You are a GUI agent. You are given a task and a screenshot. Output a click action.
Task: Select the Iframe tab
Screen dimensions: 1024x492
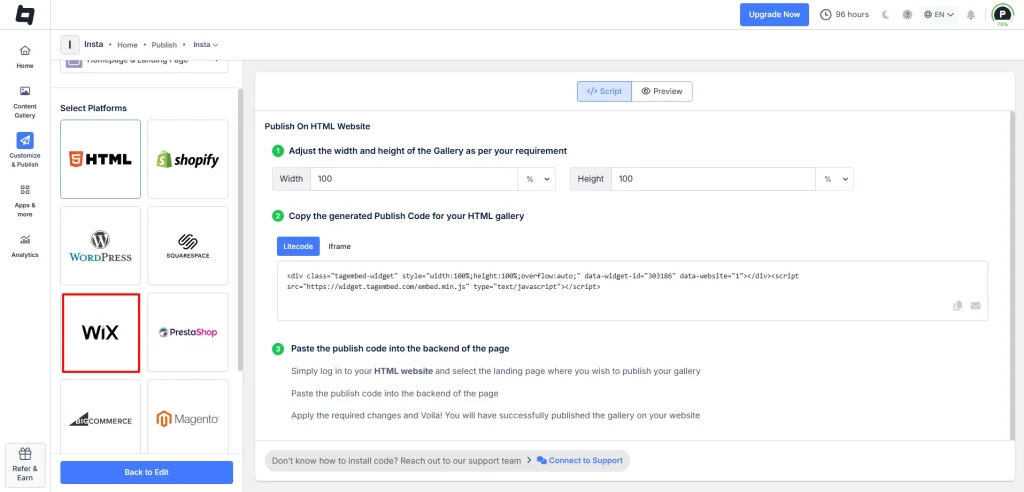tap(340, 246)
